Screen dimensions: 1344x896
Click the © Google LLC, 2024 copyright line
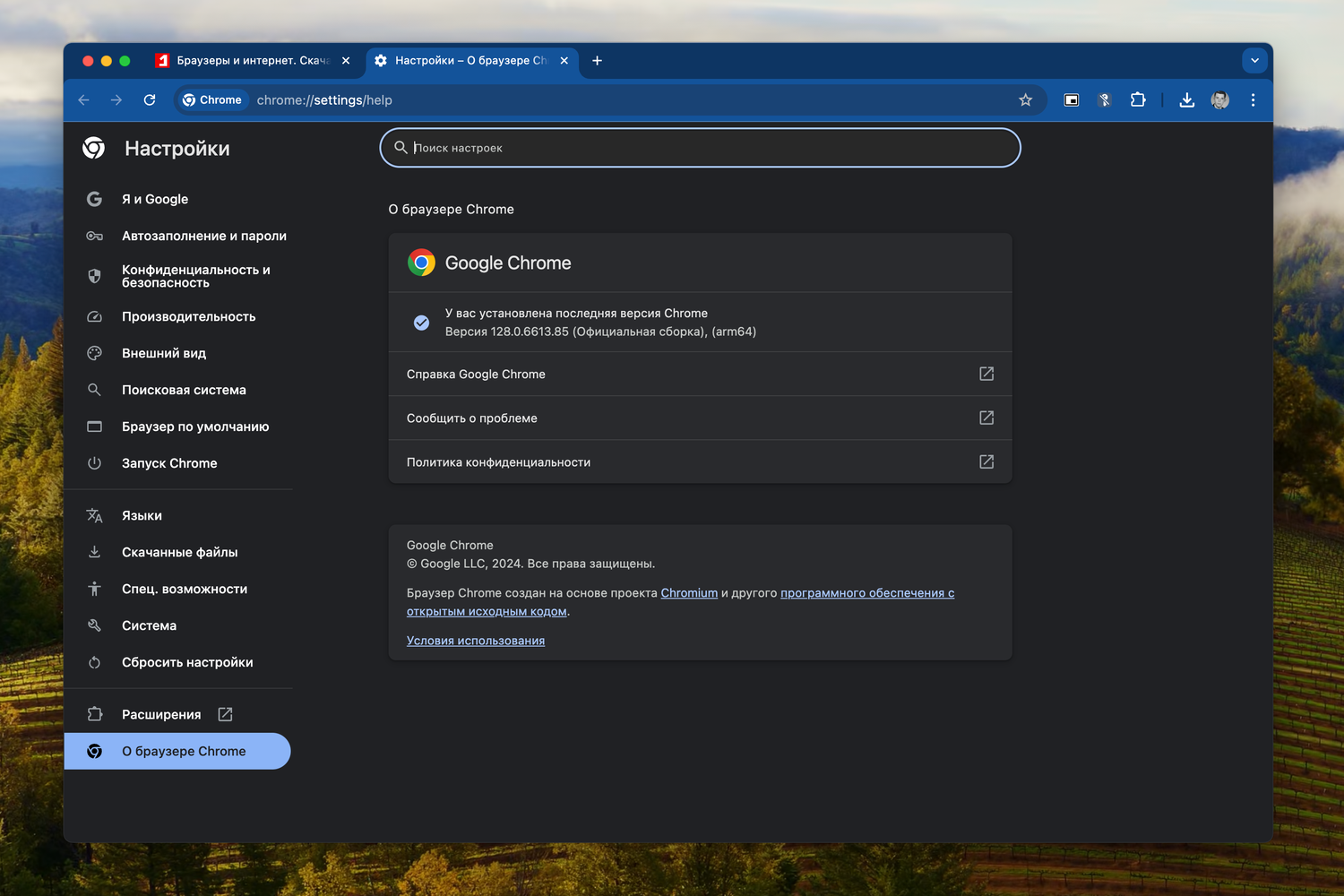pos(530,564)
